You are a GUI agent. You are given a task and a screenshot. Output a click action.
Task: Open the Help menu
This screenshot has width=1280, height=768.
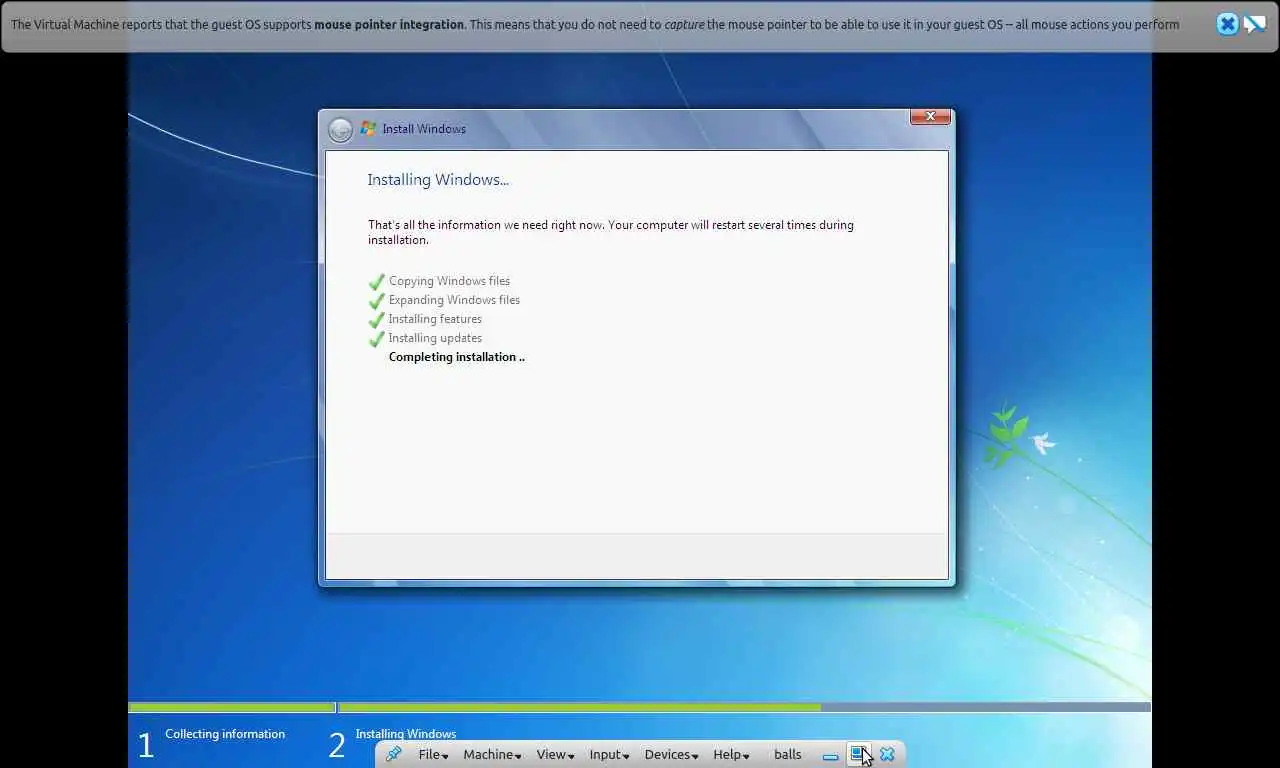pyautogui.click(x=731, y=755)
